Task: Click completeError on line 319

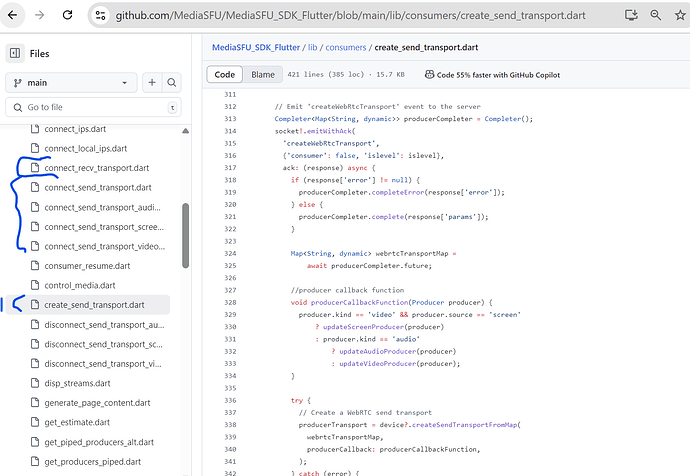Action: (398, 192)
